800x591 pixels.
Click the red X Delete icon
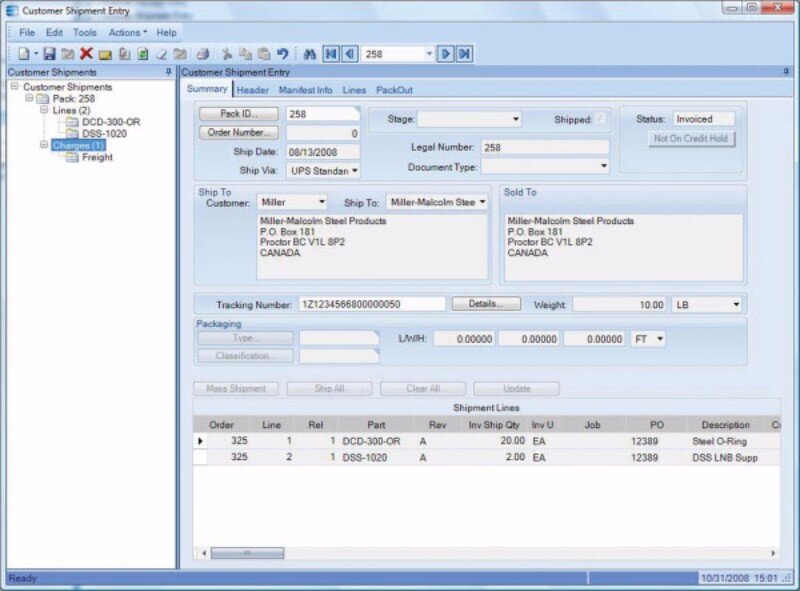pyautogui.click(x=86, y=54)
